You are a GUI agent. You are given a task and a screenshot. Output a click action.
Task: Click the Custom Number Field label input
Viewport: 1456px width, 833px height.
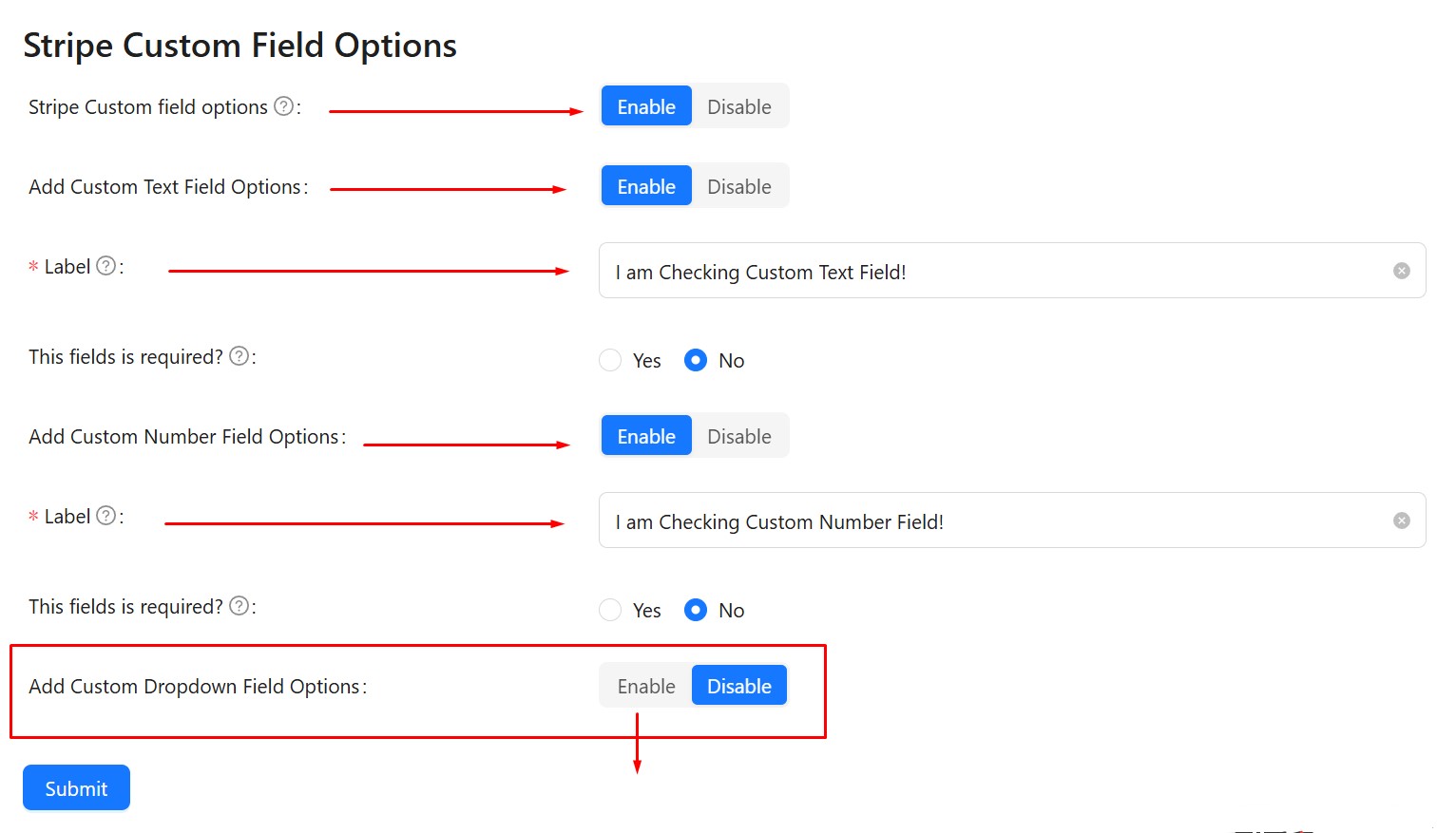click(998, 521)
